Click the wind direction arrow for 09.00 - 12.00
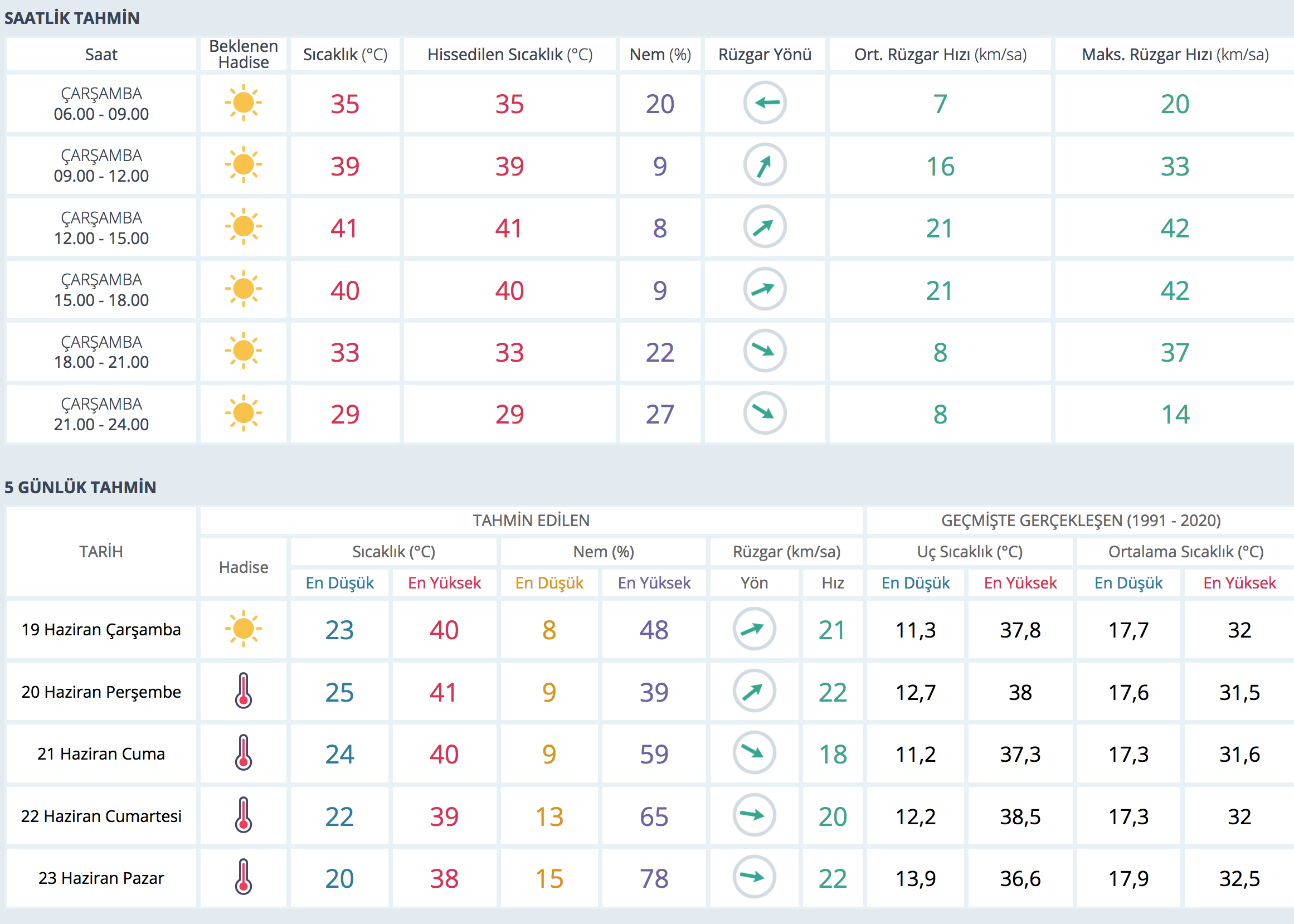Image resolution: width=1294 pixels, height=924 pixels. pyautogui.click(x=765, y=165)
